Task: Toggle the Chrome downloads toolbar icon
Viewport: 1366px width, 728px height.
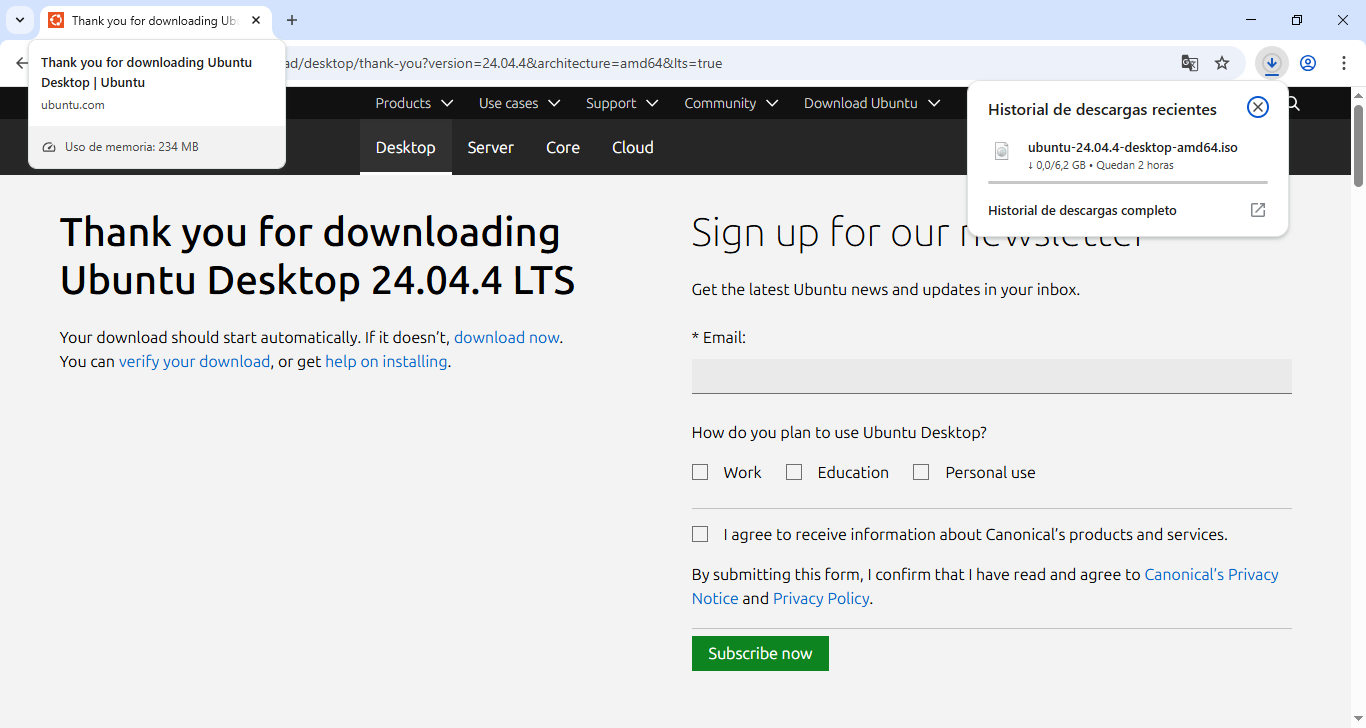Action: point(1272,63)
